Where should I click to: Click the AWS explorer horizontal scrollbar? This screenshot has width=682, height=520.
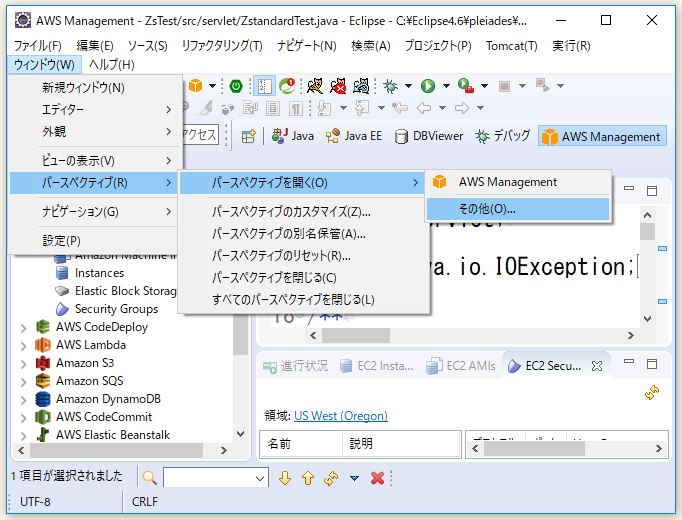point(116,450)
